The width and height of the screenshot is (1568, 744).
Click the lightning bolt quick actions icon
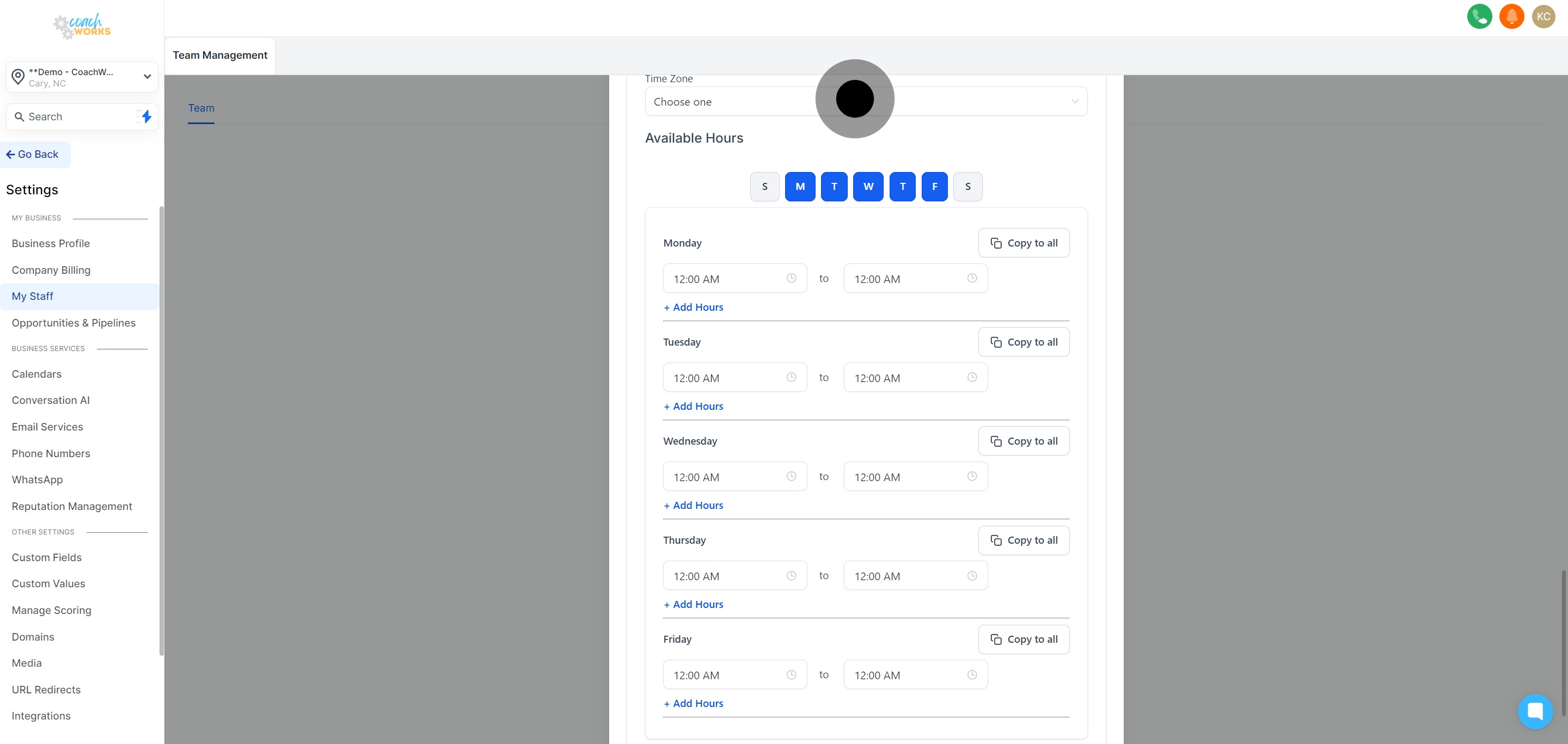click(x=146, y=116)
